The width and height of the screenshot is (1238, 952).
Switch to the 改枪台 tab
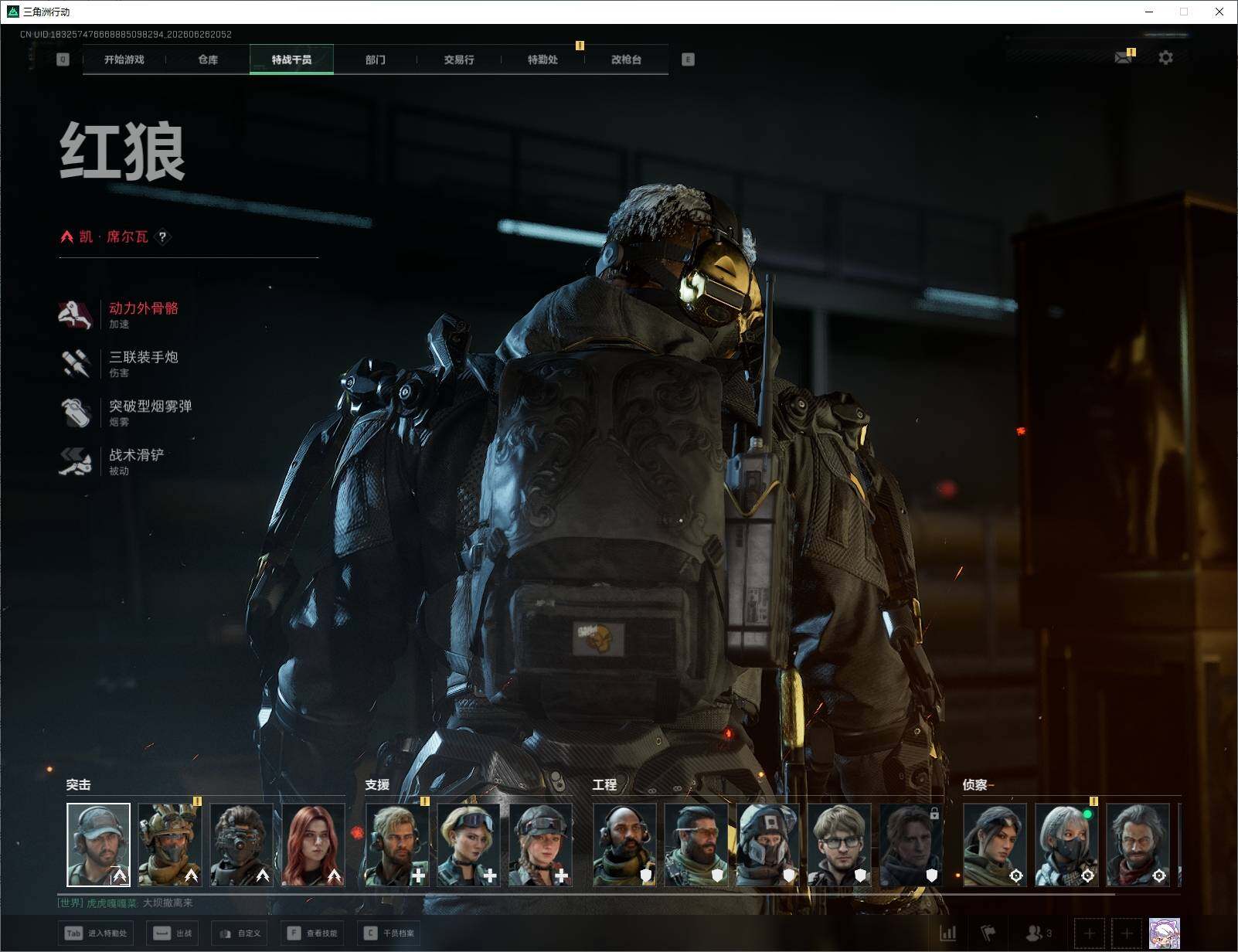pos(626,59)
